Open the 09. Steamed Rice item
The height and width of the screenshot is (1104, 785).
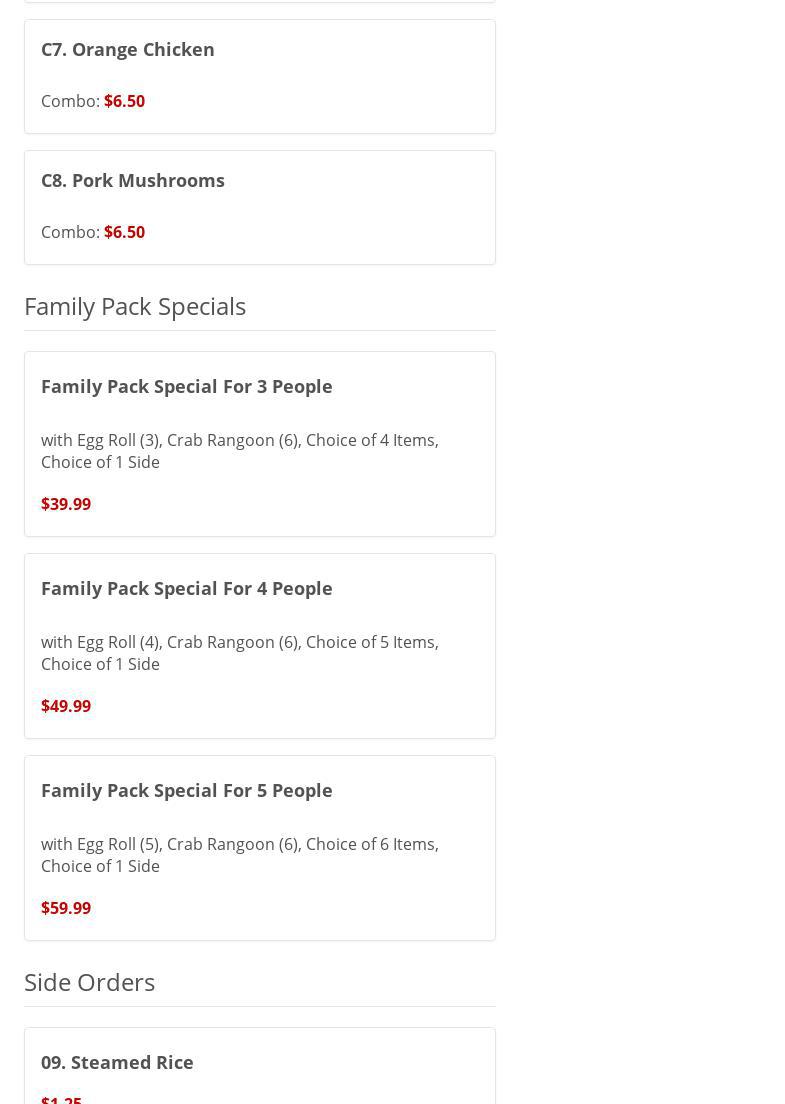[x=117, y=1062]
